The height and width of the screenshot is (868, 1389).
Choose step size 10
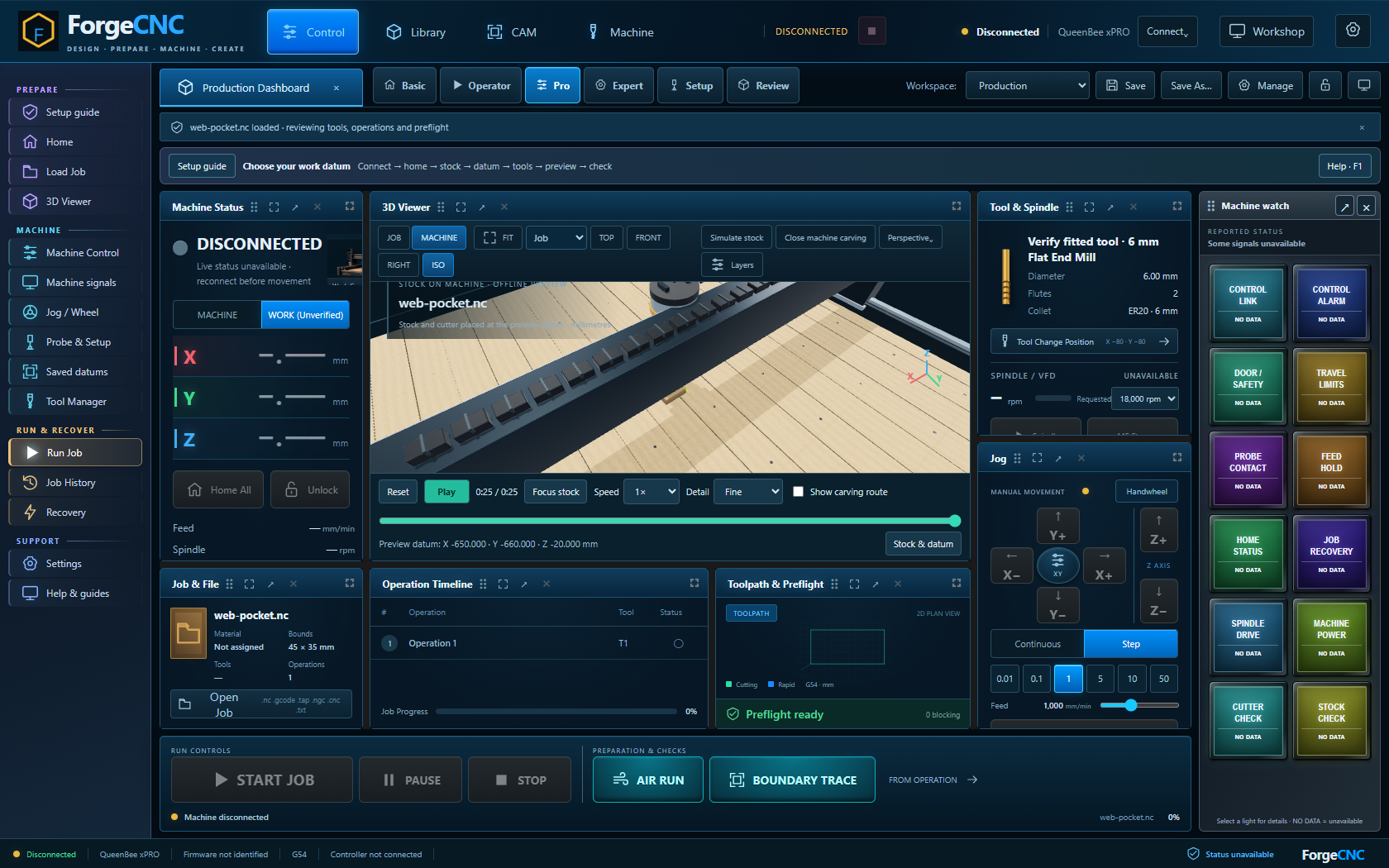pyautogui.click(x=1132, y=679)
